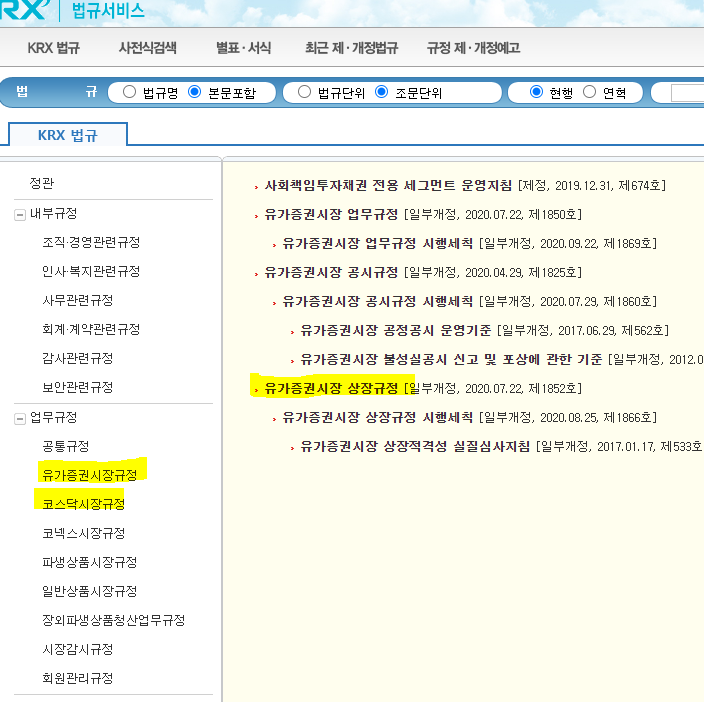This screenshot has width=704, height=702.
Task: Collapse the 업무규정 tree node
Action: pos(20,419)
